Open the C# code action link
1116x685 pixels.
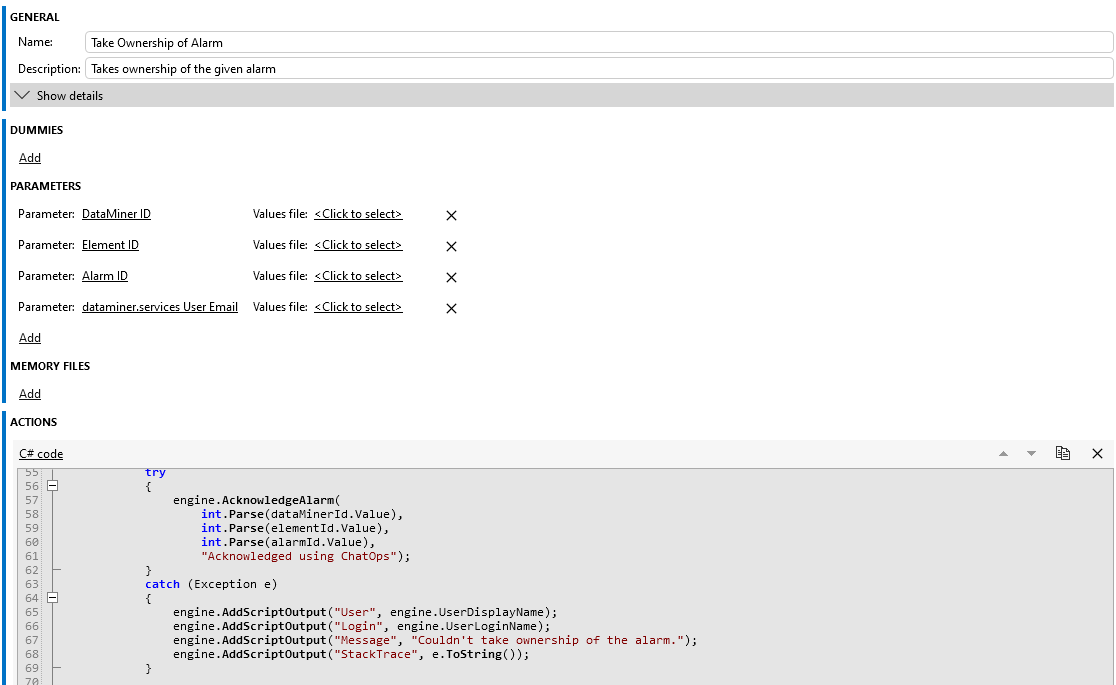click(x=41, y=454)
